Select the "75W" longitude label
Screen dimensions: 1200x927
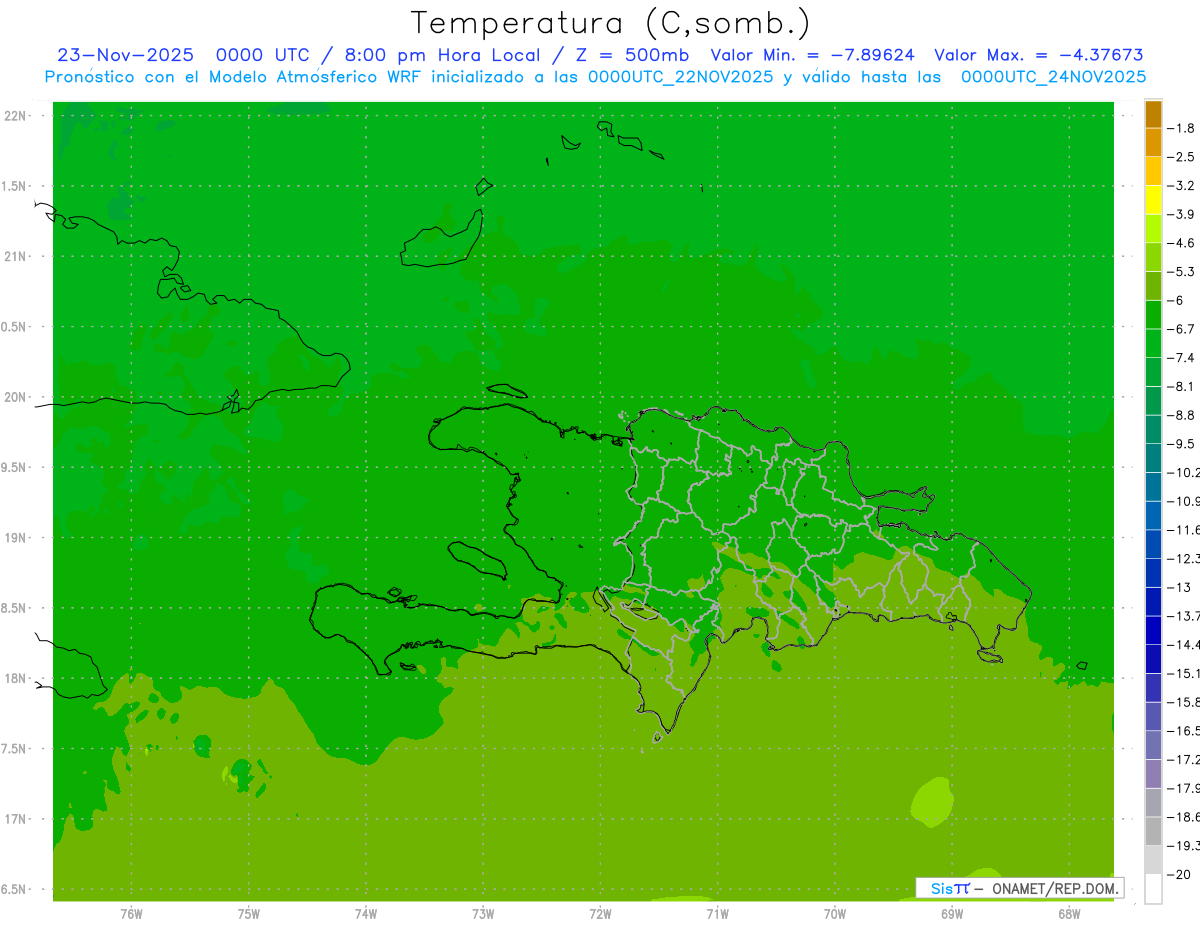point(248,914)
